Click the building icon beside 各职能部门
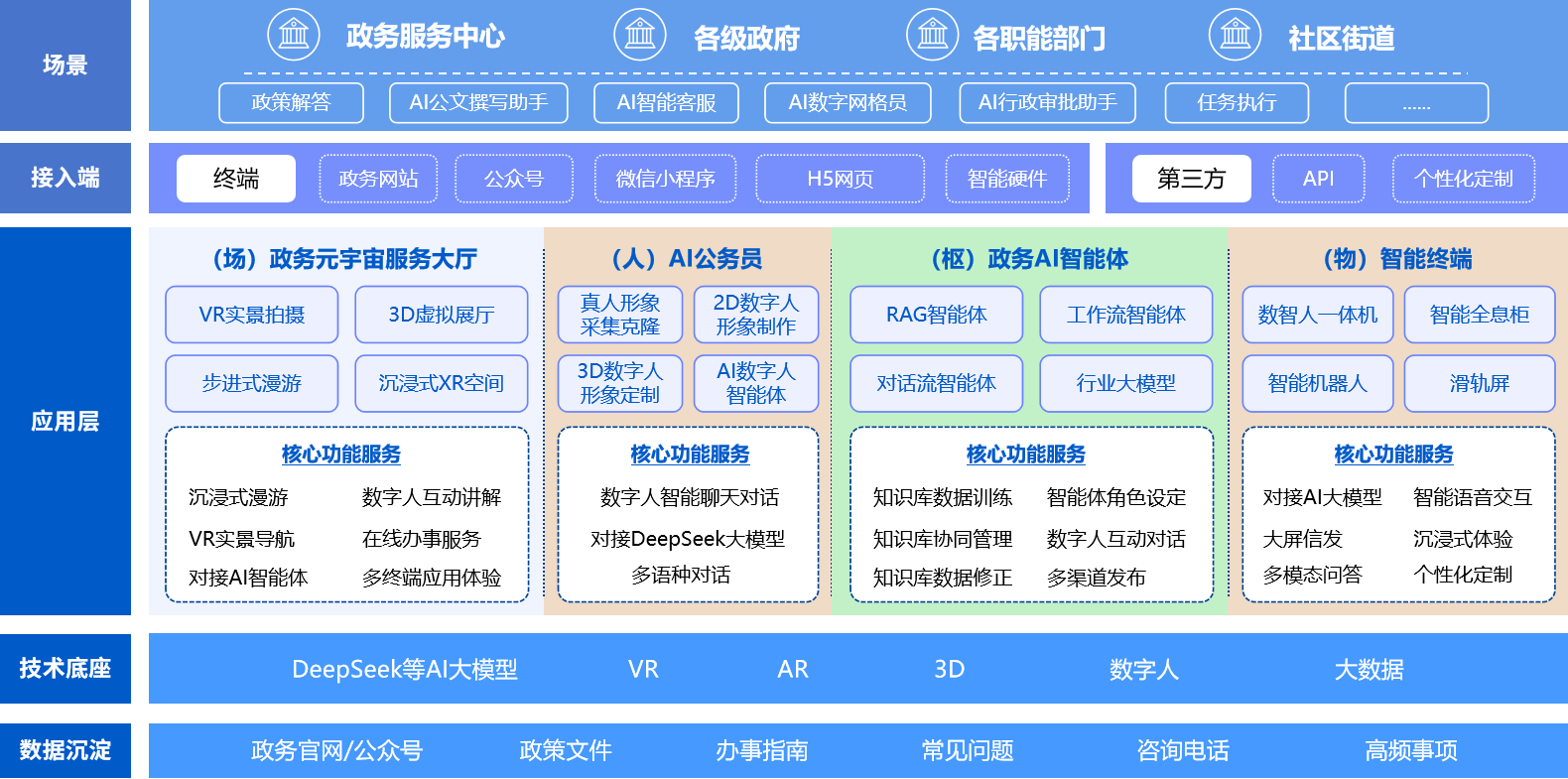The width and height of the screenshot is (1568, 779). (933, 35)
